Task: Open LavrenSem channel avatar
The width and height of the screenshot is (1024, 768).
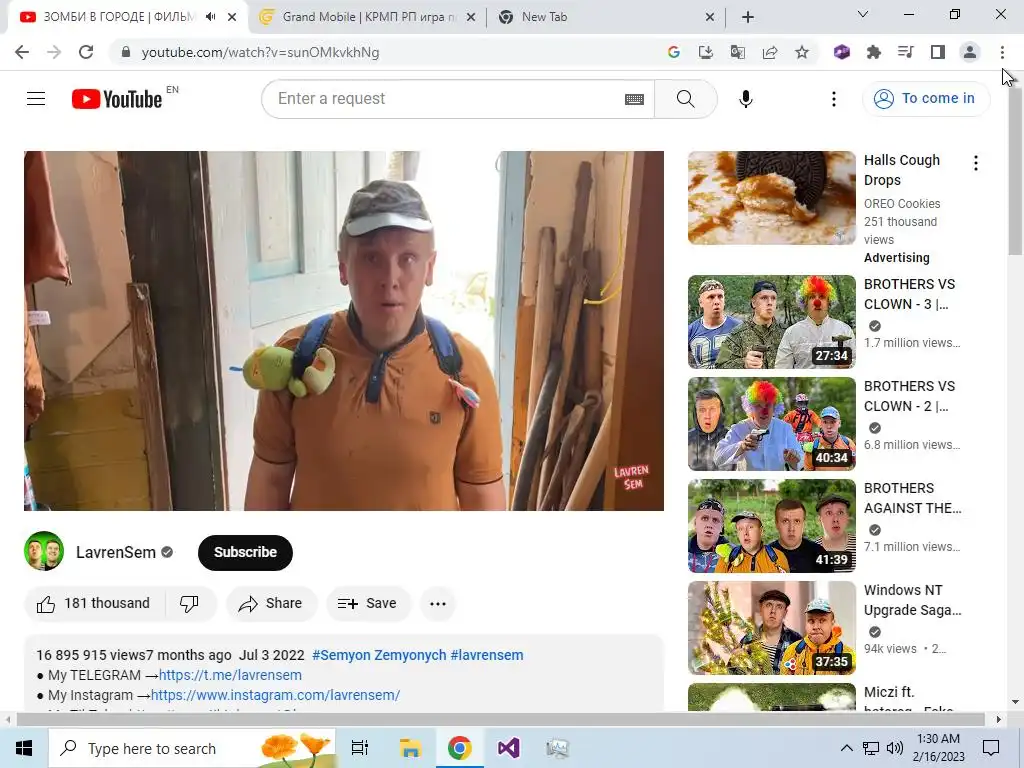Action: [44, 551]
